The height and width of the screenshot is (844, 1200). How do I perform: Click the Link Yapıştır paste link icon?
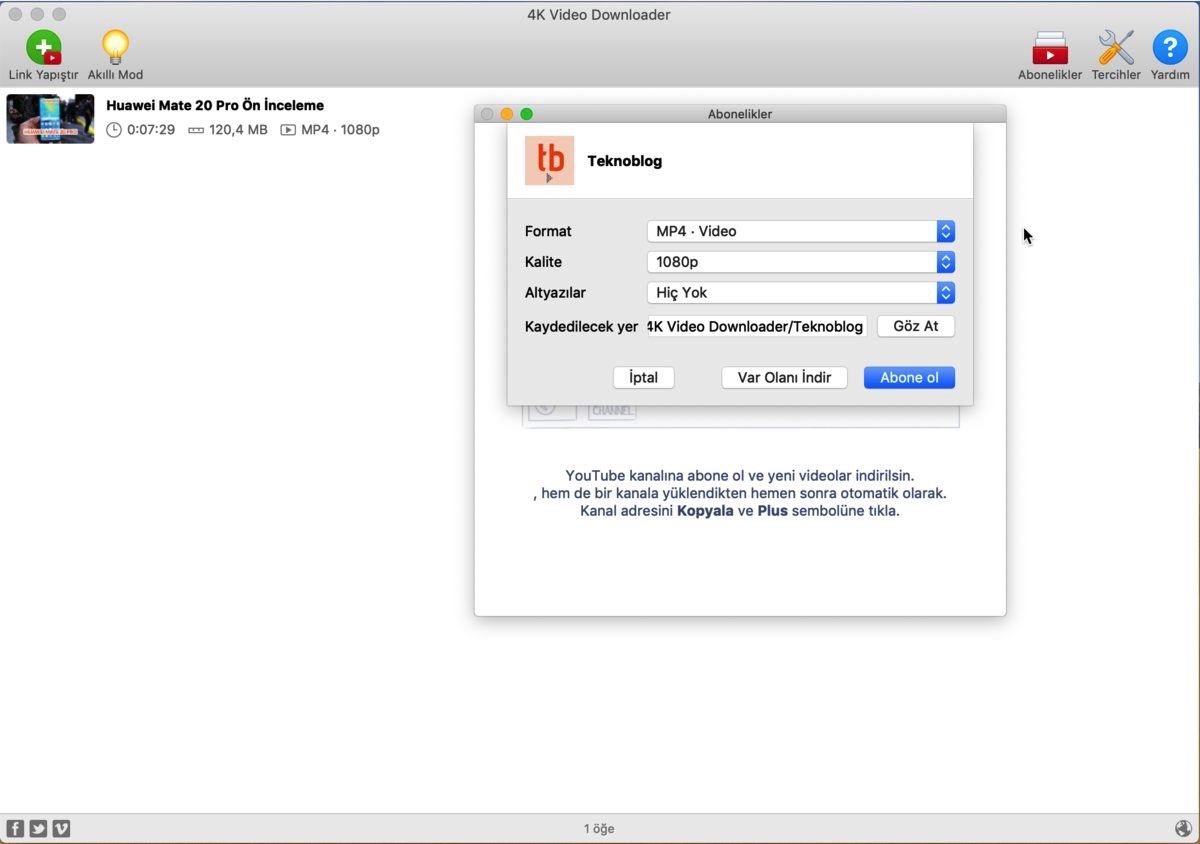(43, 47)
